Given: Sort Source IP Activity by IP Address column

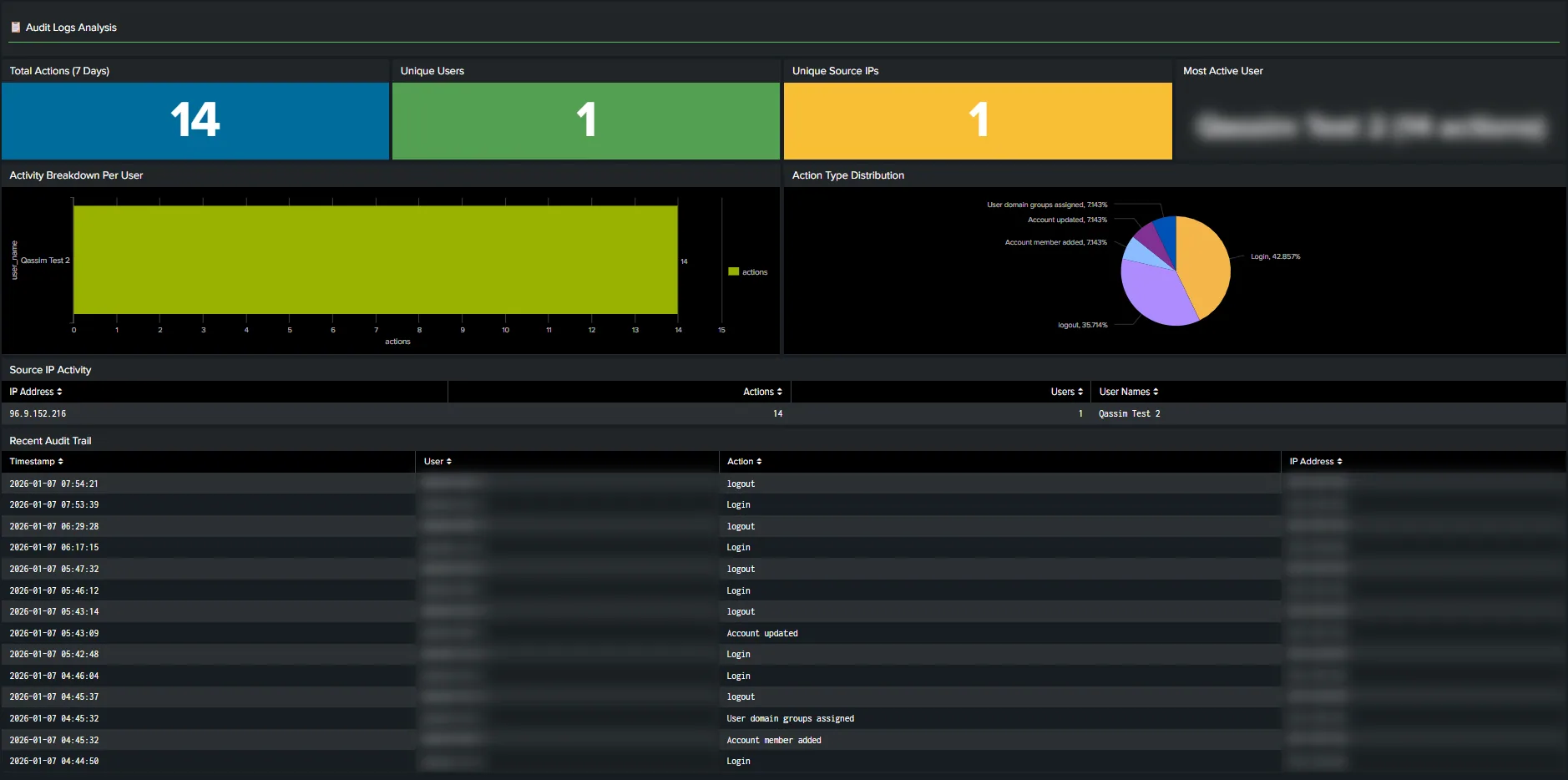Looking at the screenshot, I should [36, 392].
